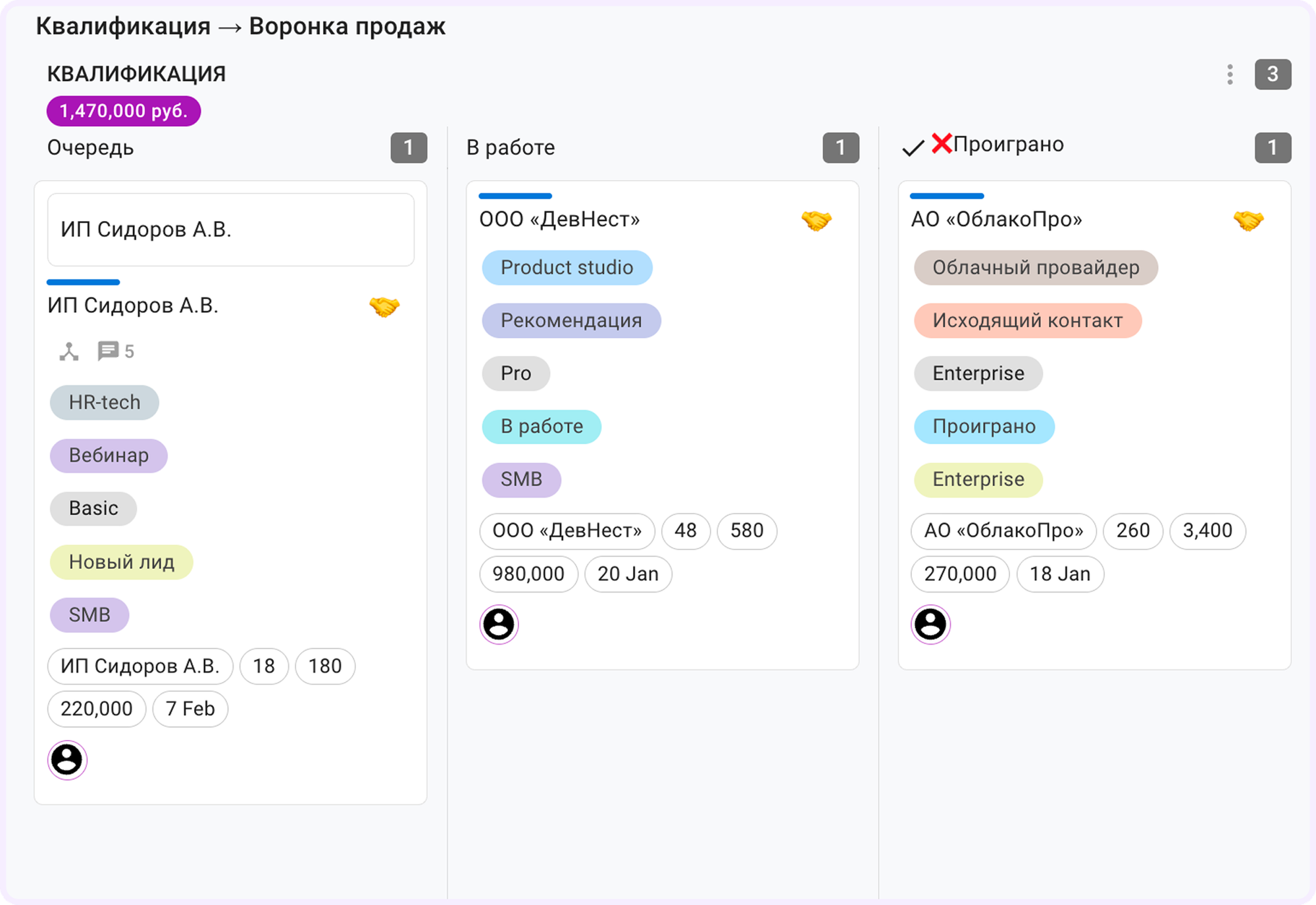This screenshot has height=905, width=1316.
Task: Click the ИП Сидоров А.В. text input field
Action: (230, 229)
